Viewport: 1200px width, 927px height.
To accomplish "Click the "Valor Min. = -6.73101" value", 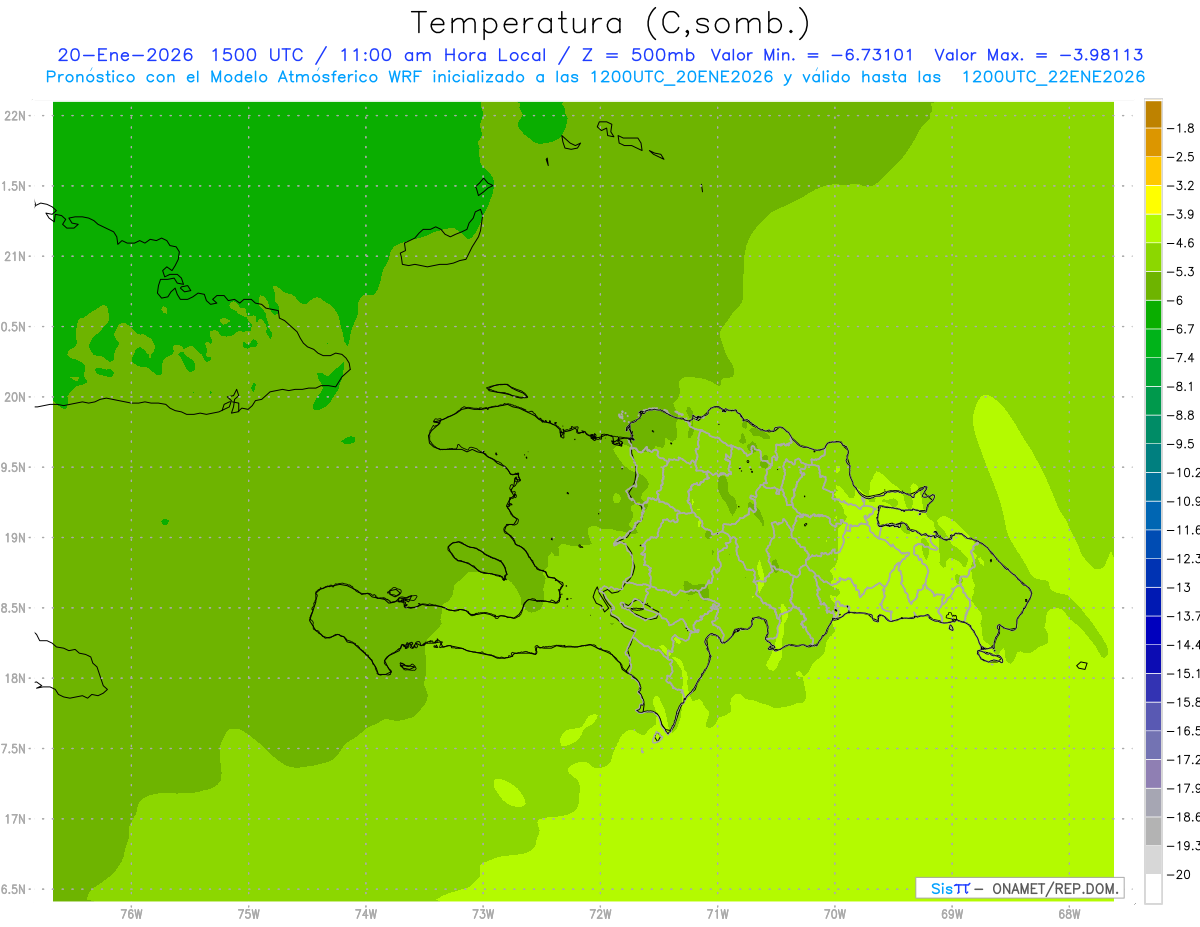I will (x=813, y=55).
